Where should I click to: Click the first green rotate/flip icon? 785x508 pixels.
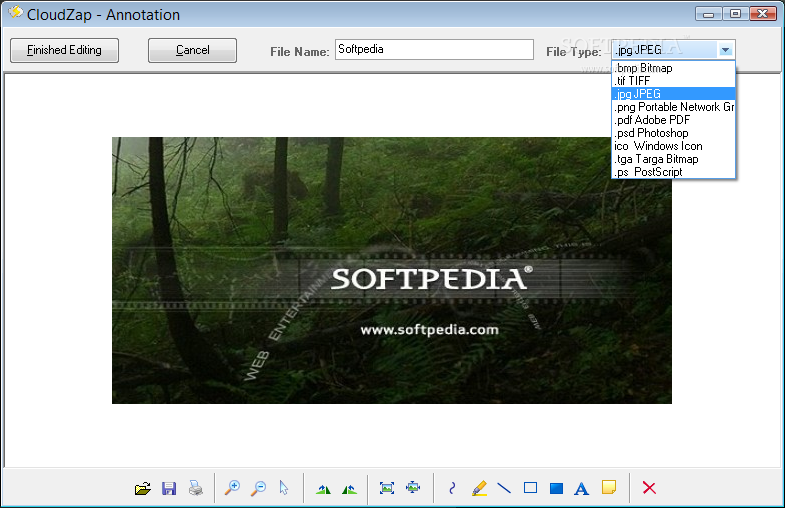point(323,489)
